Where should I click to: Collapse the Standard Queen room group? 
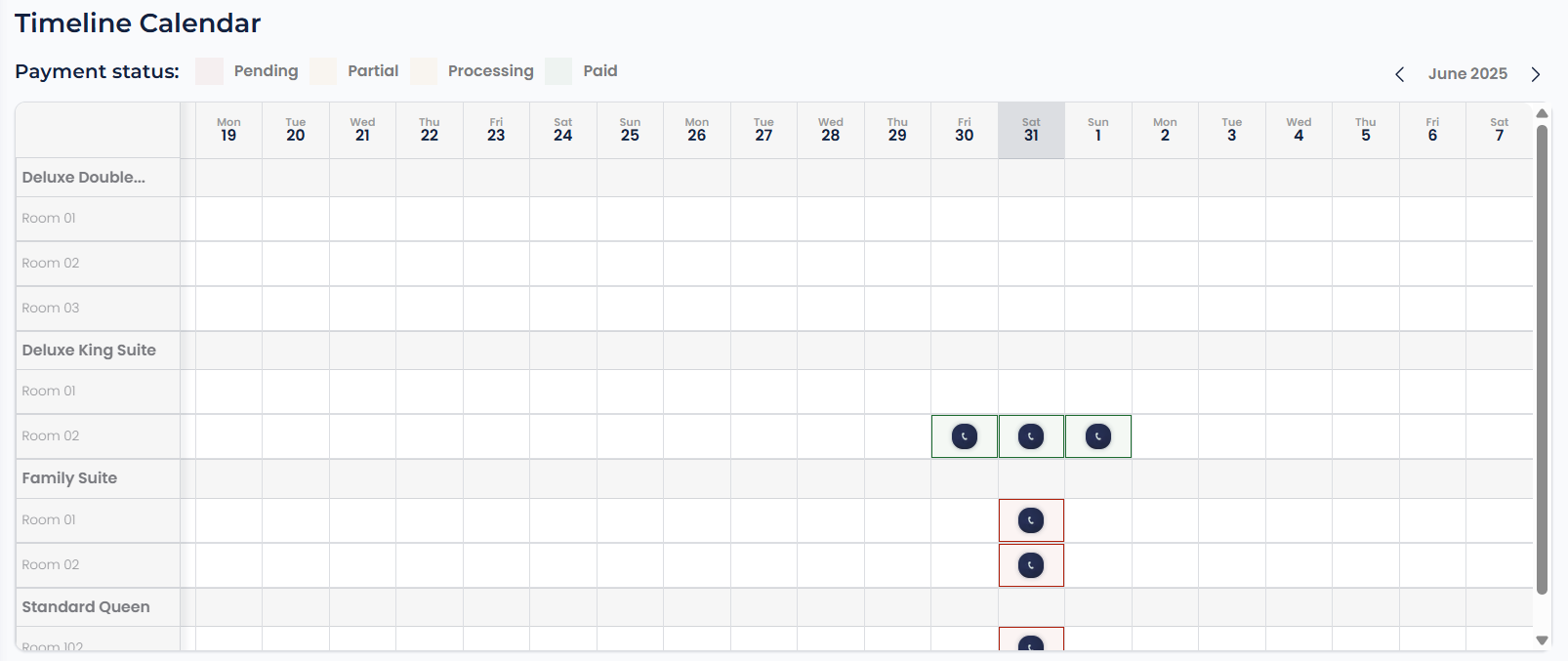86,607
